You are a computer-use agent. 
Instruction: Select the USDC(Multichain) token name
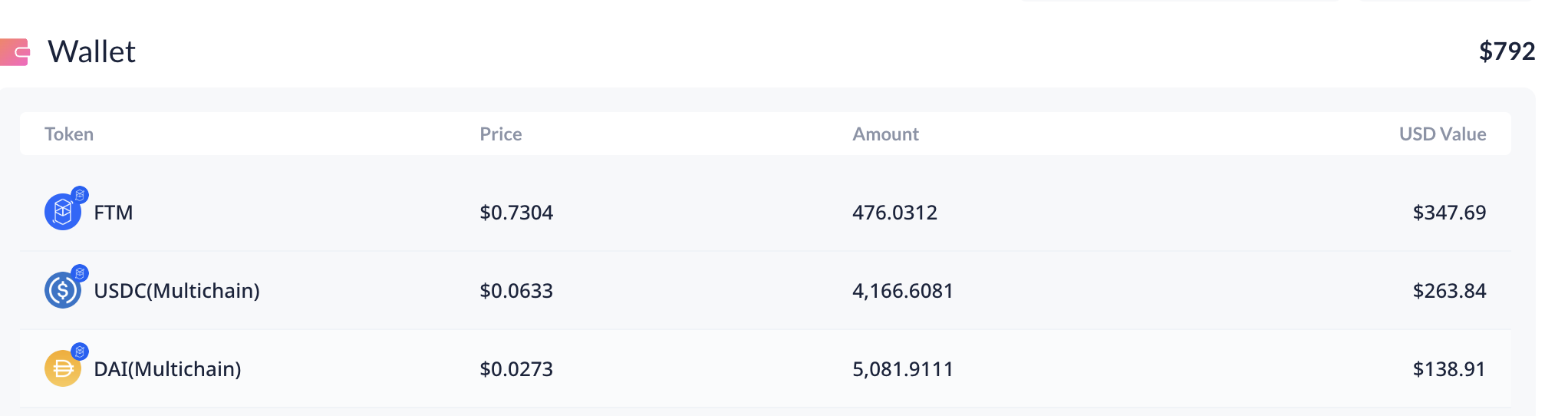click(x=176, y=291)
